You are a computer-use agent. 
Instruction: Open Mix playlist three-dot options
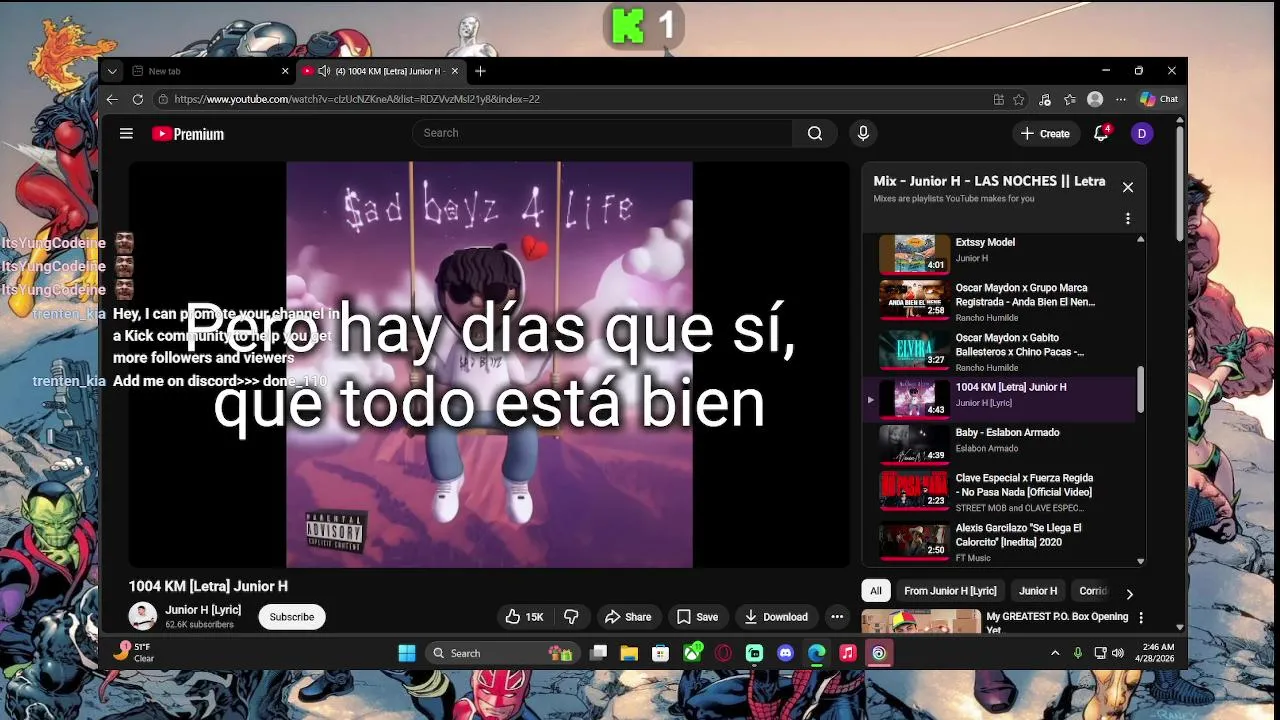(x=1128, y=218)
